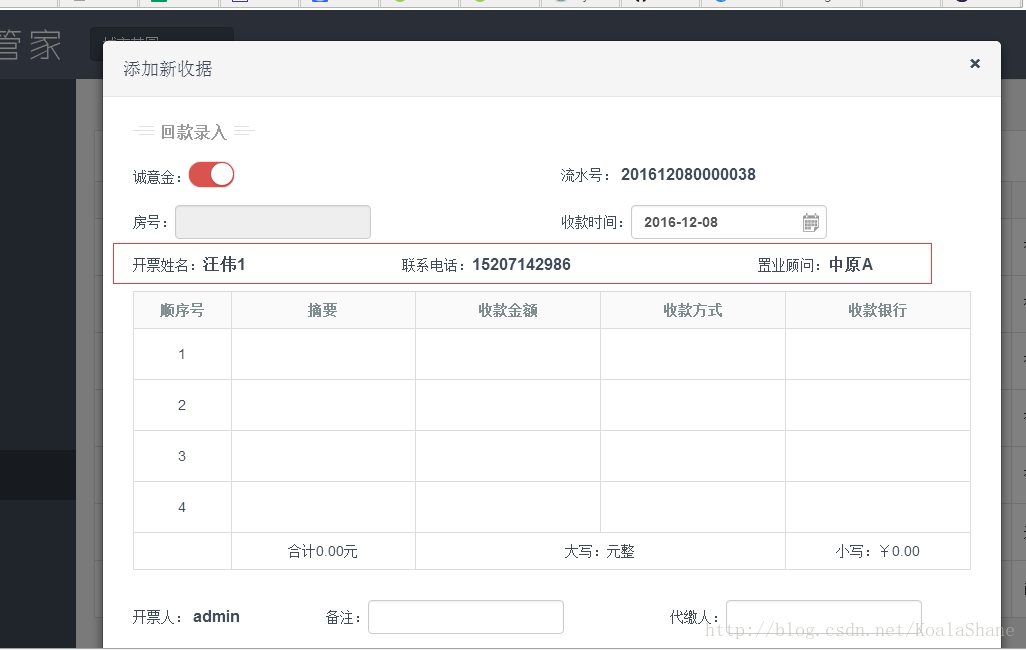The image size is (1026, 650).
Task: Close the 添加新收据 dialog
Action: pyautogui.click(x=975, y=63)
